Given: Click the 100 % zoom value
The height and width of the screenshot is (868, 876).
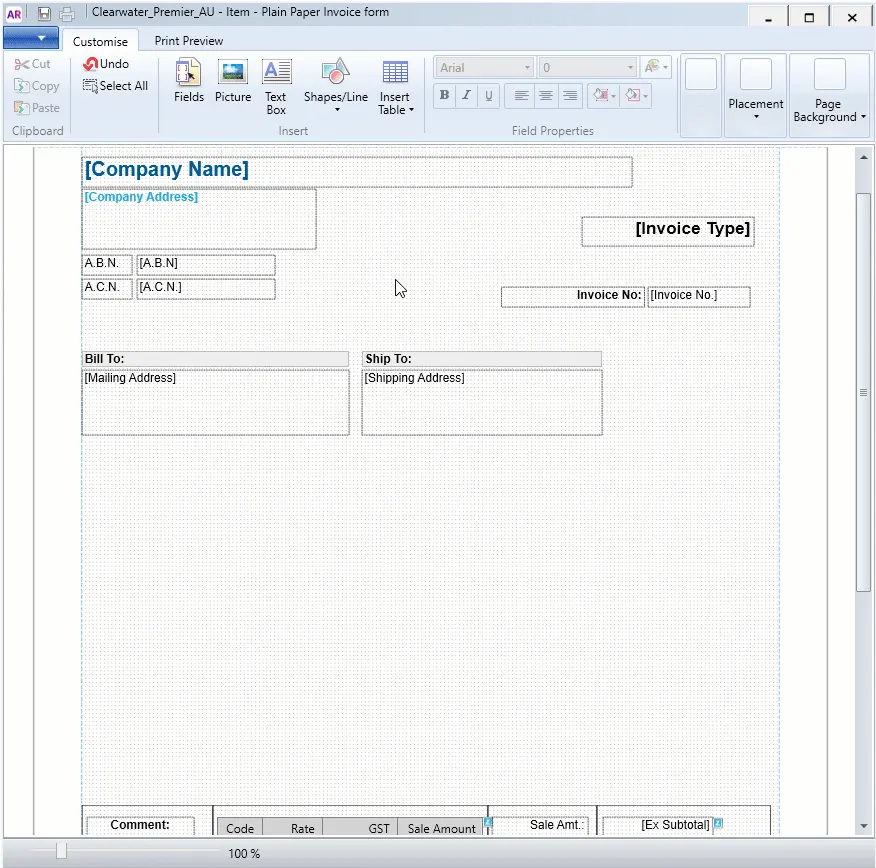Looking at the screenshot, I should 244,853.
